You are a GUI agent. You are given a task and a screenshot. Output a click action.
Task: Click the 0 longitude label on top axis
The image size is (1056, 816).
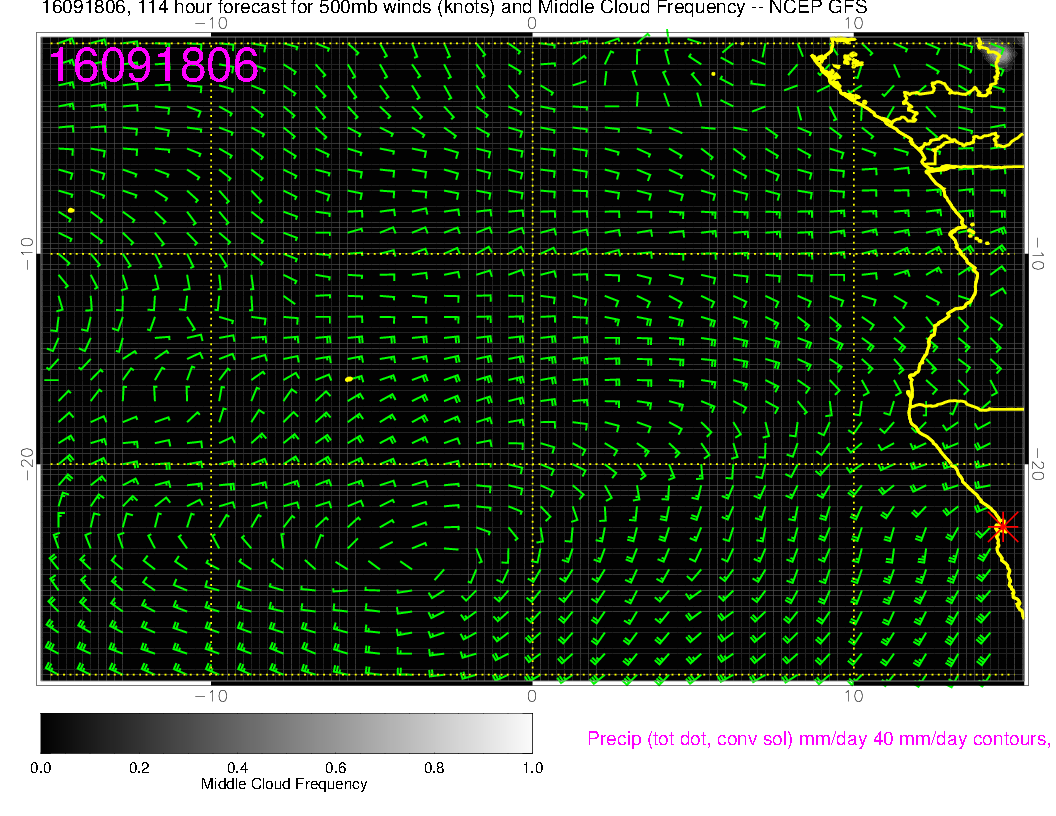point(532,24)
